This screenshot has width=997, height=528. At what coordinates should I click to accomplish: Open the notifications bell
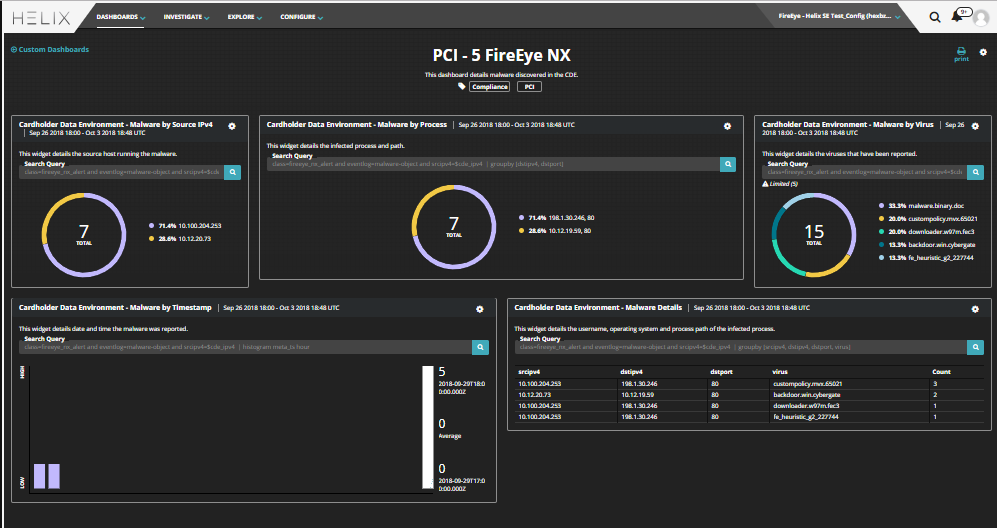[x=957, y=17]
